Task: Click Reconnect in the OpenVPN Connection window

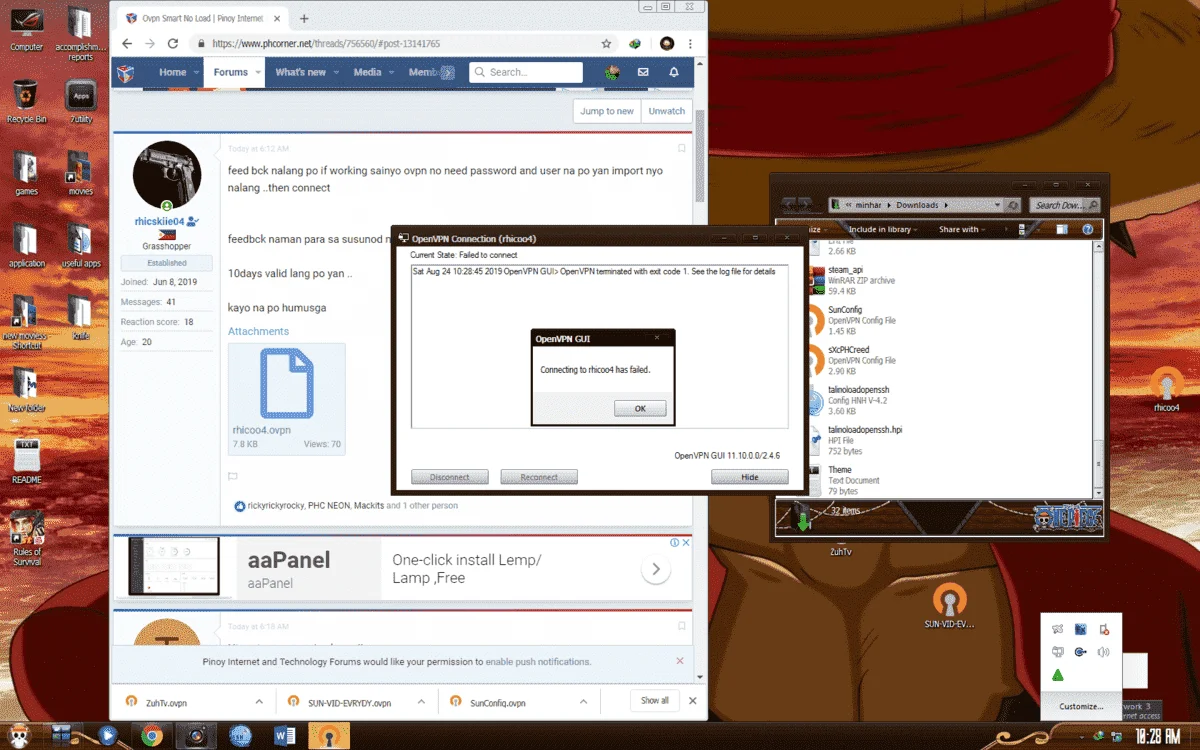Action: 539,477
